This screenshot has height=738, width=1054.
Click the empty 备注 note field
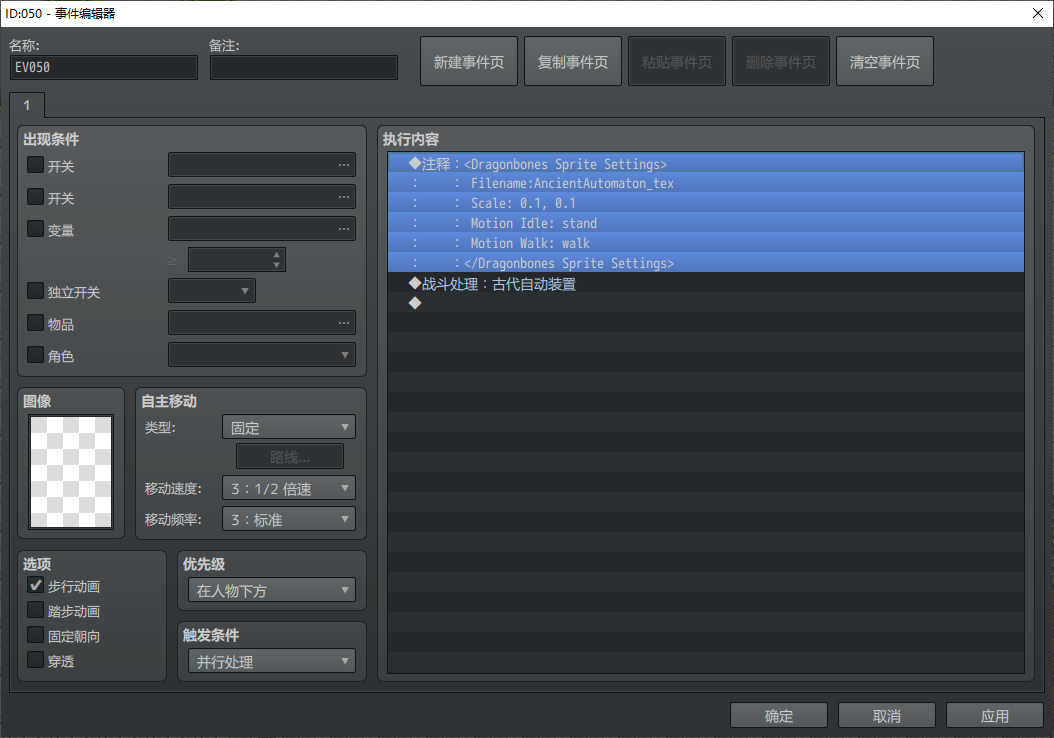tap(304, 67)
